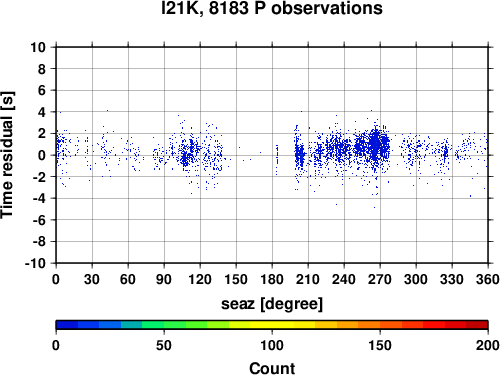The image size is (500, 375).
Task: Click the green segment near colorbar value 50
Action: (x=164, y=325)
